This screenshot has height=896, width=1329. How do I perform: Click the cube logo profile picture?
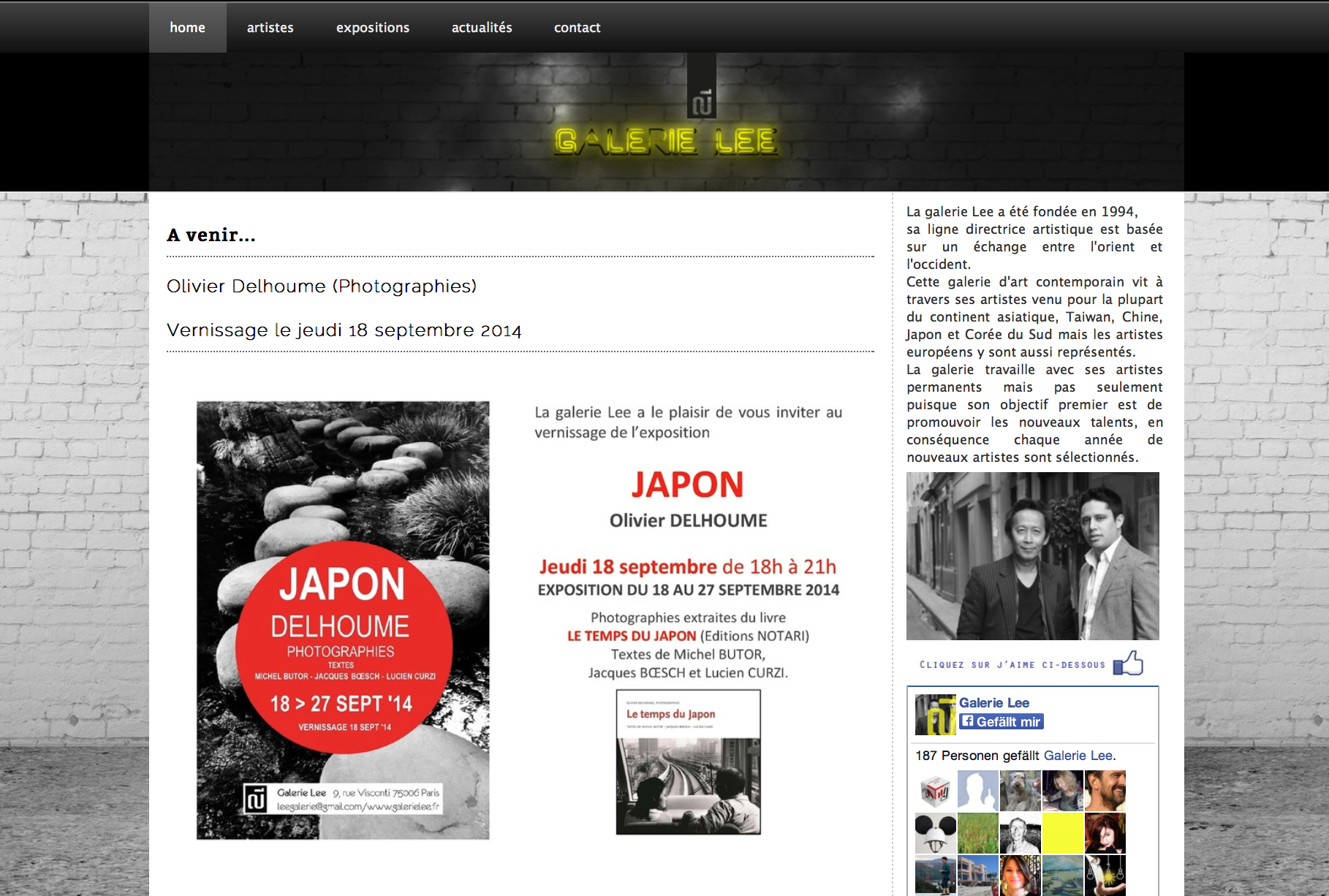point(935,791)
